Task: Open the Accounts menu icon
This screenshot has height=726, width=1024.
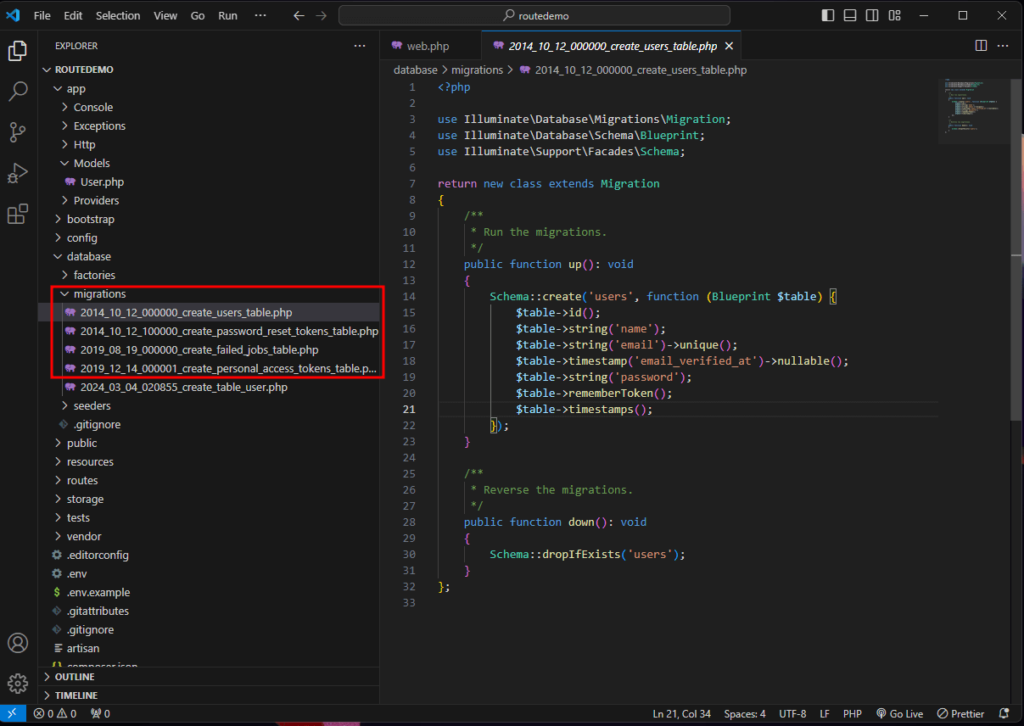Action: click(18, 643)
